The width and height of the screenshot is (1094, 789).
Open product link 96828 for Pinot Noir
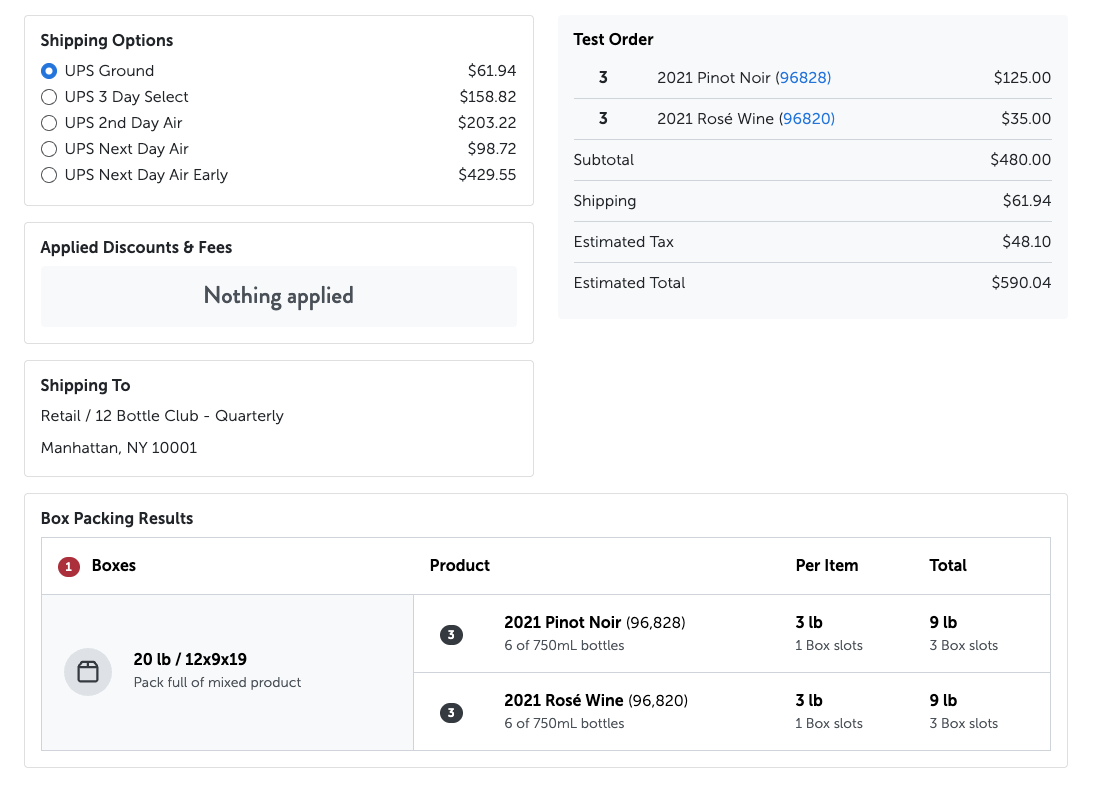tap(804, 77)
